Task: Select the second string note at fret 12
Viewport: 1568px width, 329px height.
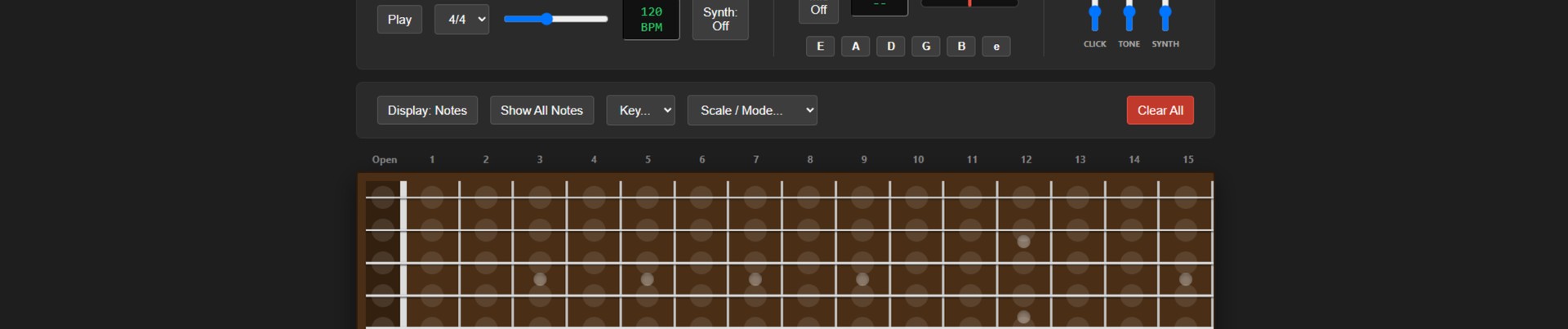Action: tap(1024, 229)
